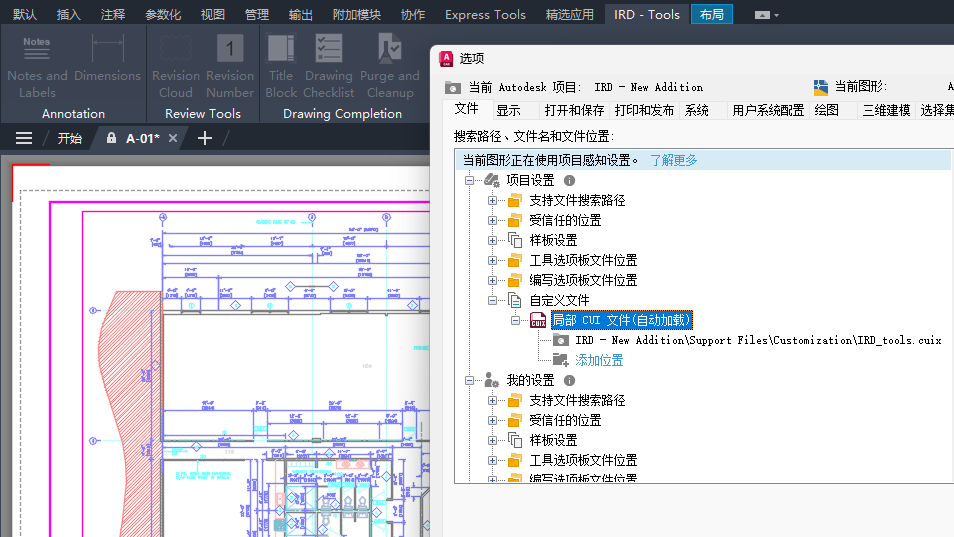Select the A-01 drawing tab
954x537 pixels.
tap(142, 138)
